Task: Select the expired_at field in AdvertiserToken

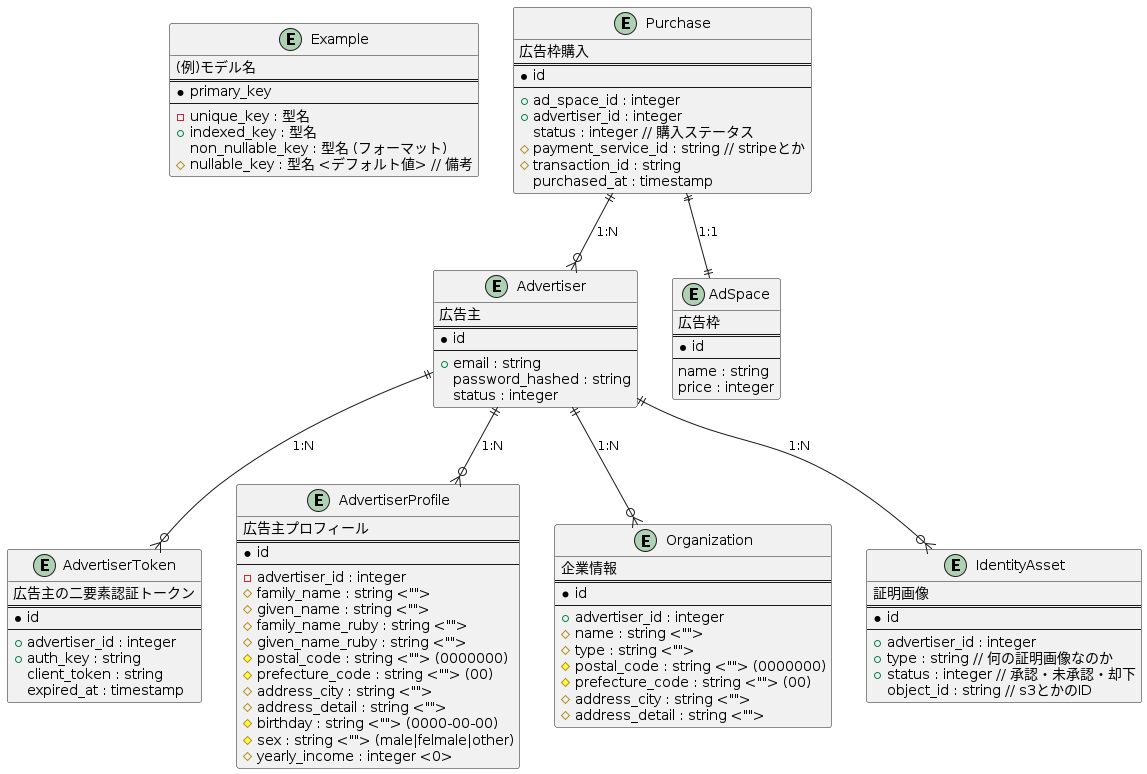Action: point(105,690)
